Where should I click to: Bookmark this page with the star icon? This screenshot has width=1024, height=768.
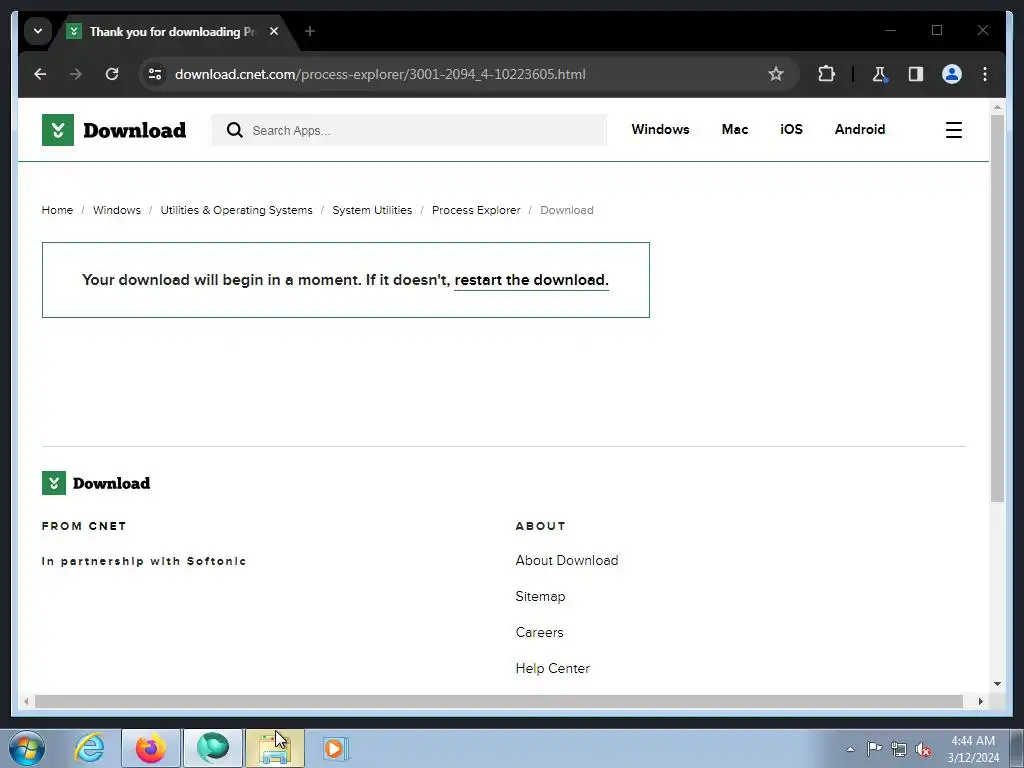(775, 74)
